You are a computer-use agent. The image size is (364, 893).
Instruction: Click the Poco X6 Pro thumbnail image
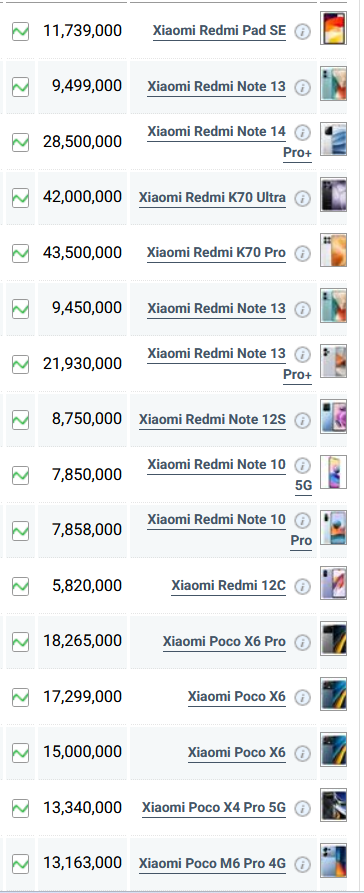pos(333,639)
